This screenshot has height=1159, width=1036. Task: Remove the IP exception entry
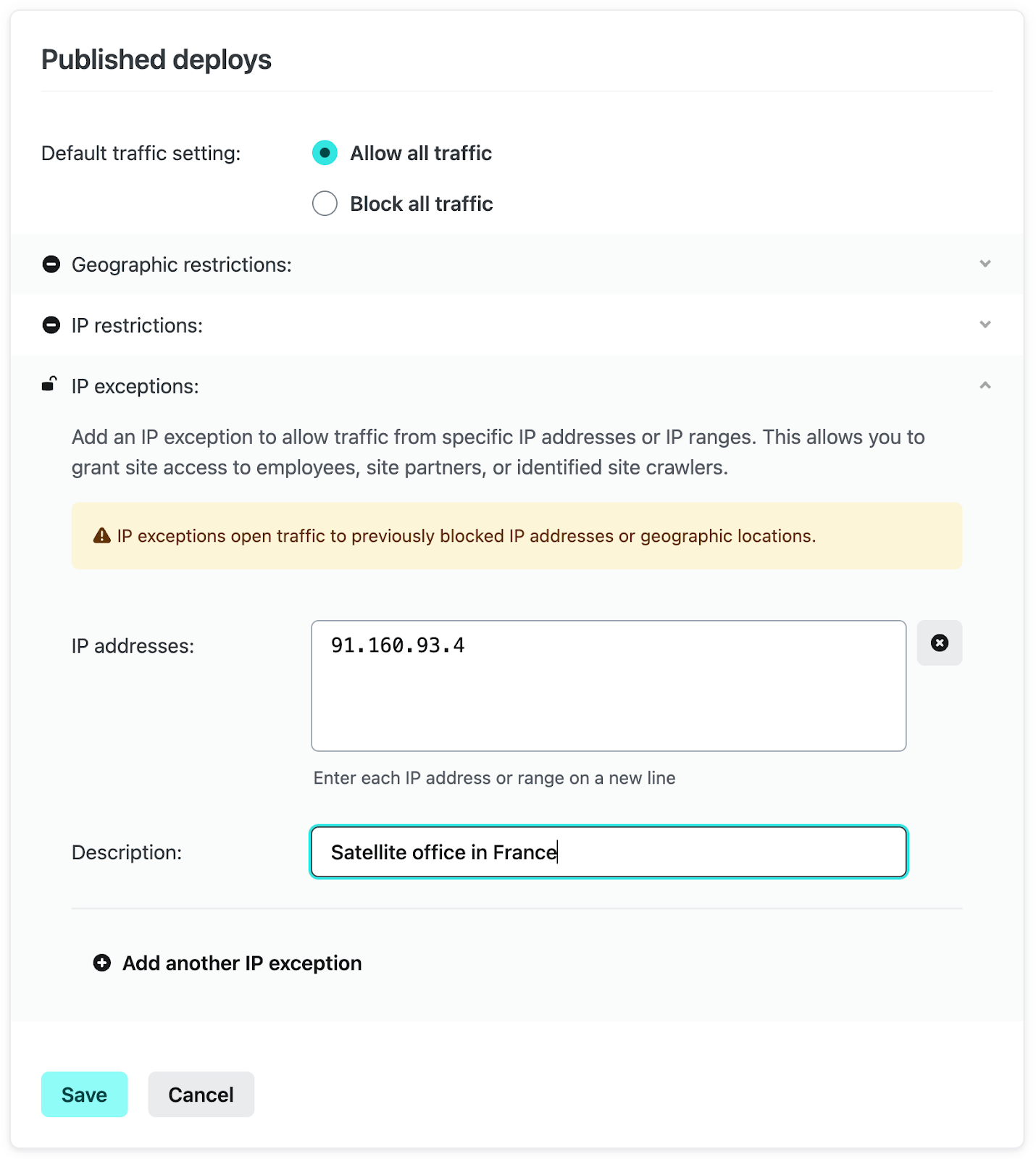[x=939, y=643]
